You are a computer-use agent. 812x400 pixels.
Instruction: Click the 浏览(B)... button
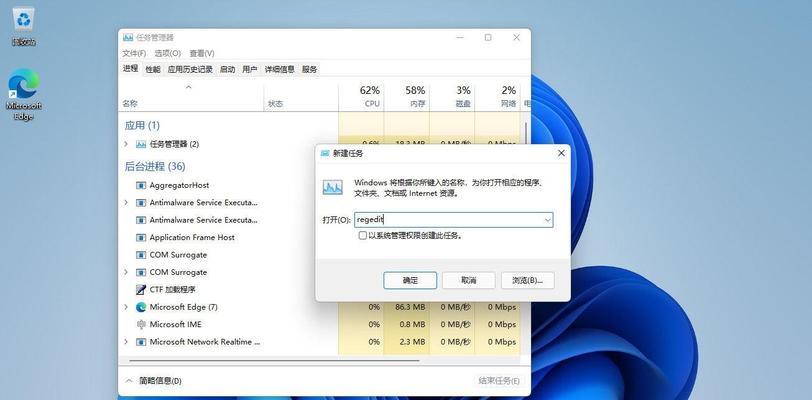[x=528, y=280]
